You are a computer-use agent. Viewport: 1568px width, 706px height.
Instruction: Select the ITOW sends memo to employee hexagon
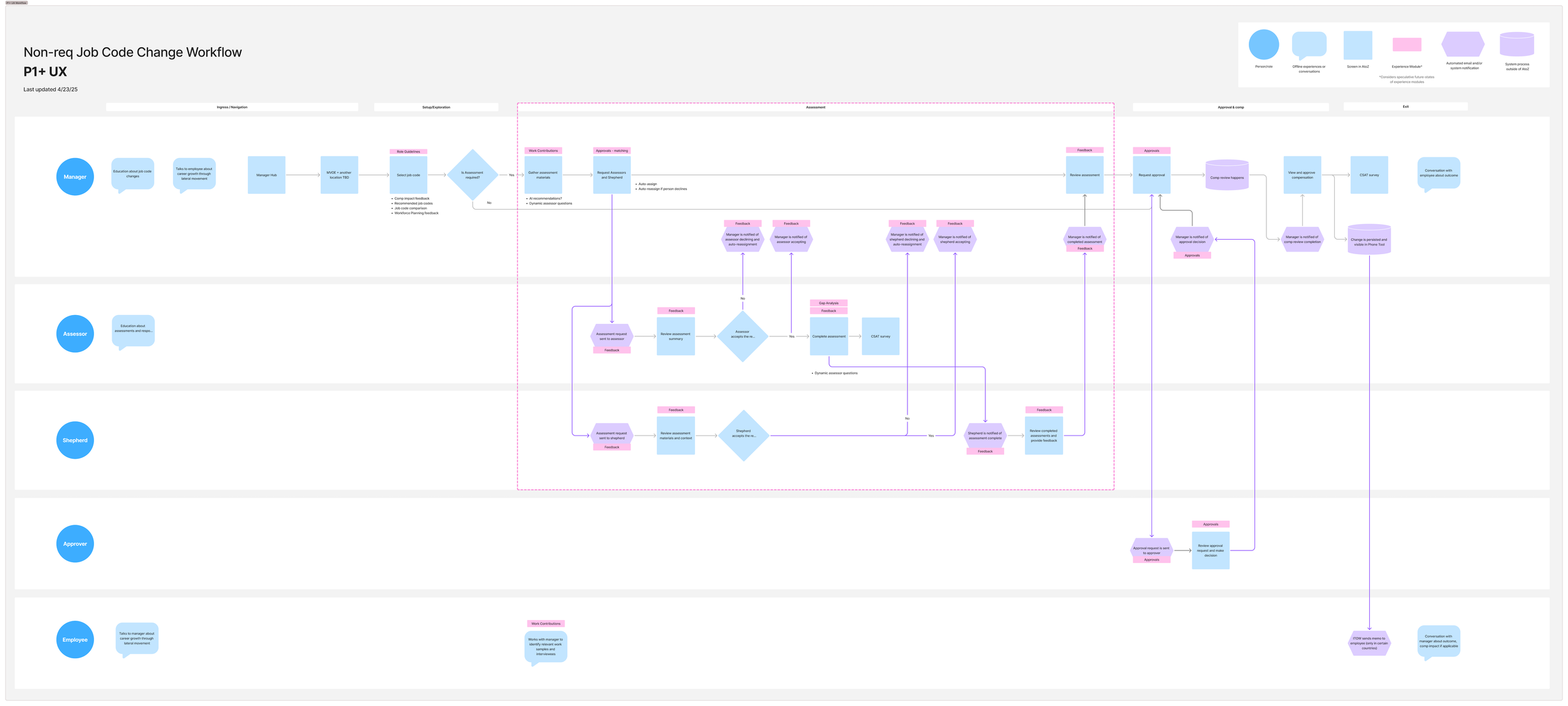click(x=1369, y=643)
